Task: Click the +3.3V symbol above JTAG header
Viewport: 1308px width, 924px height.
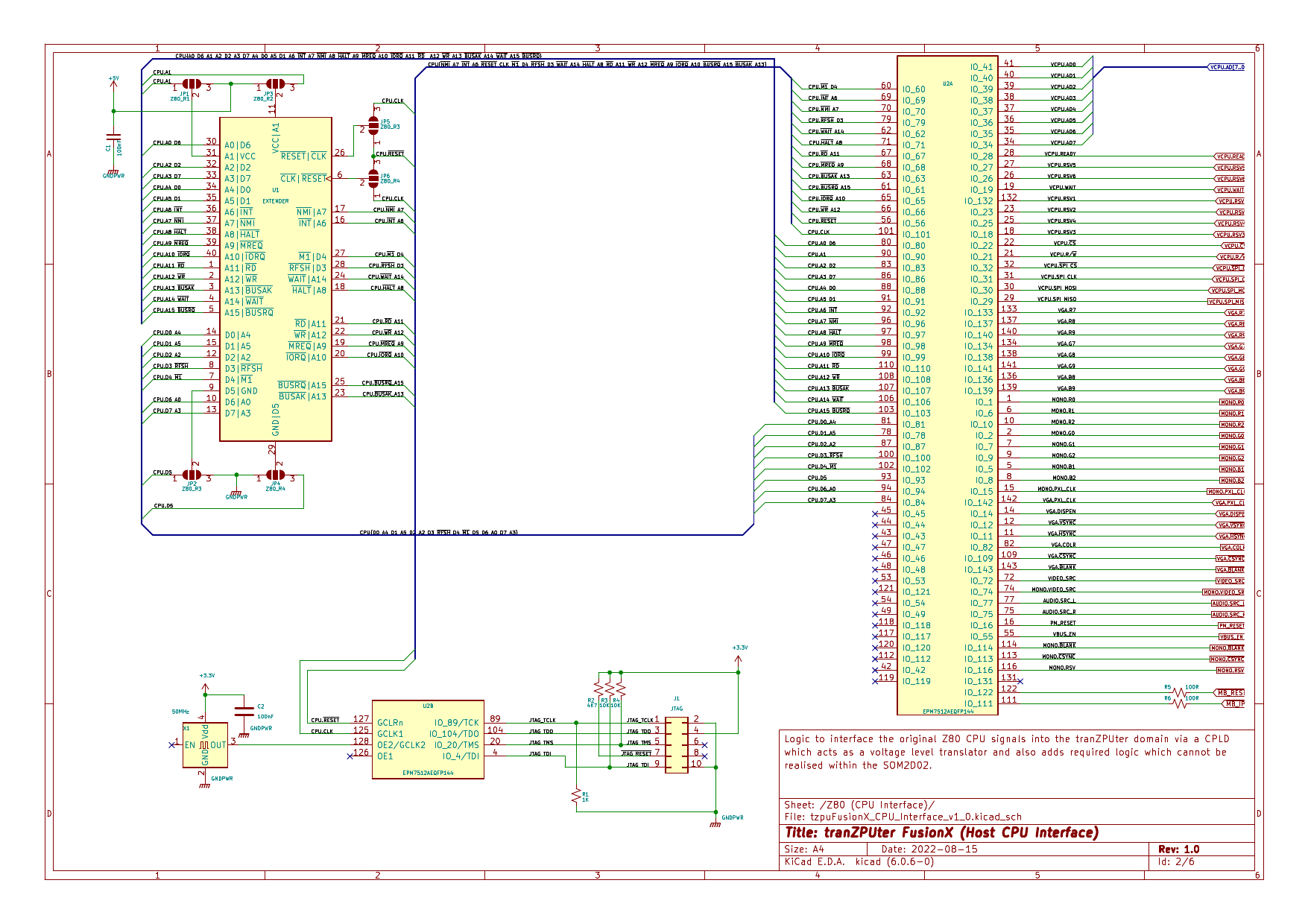Action: [739, 652]
